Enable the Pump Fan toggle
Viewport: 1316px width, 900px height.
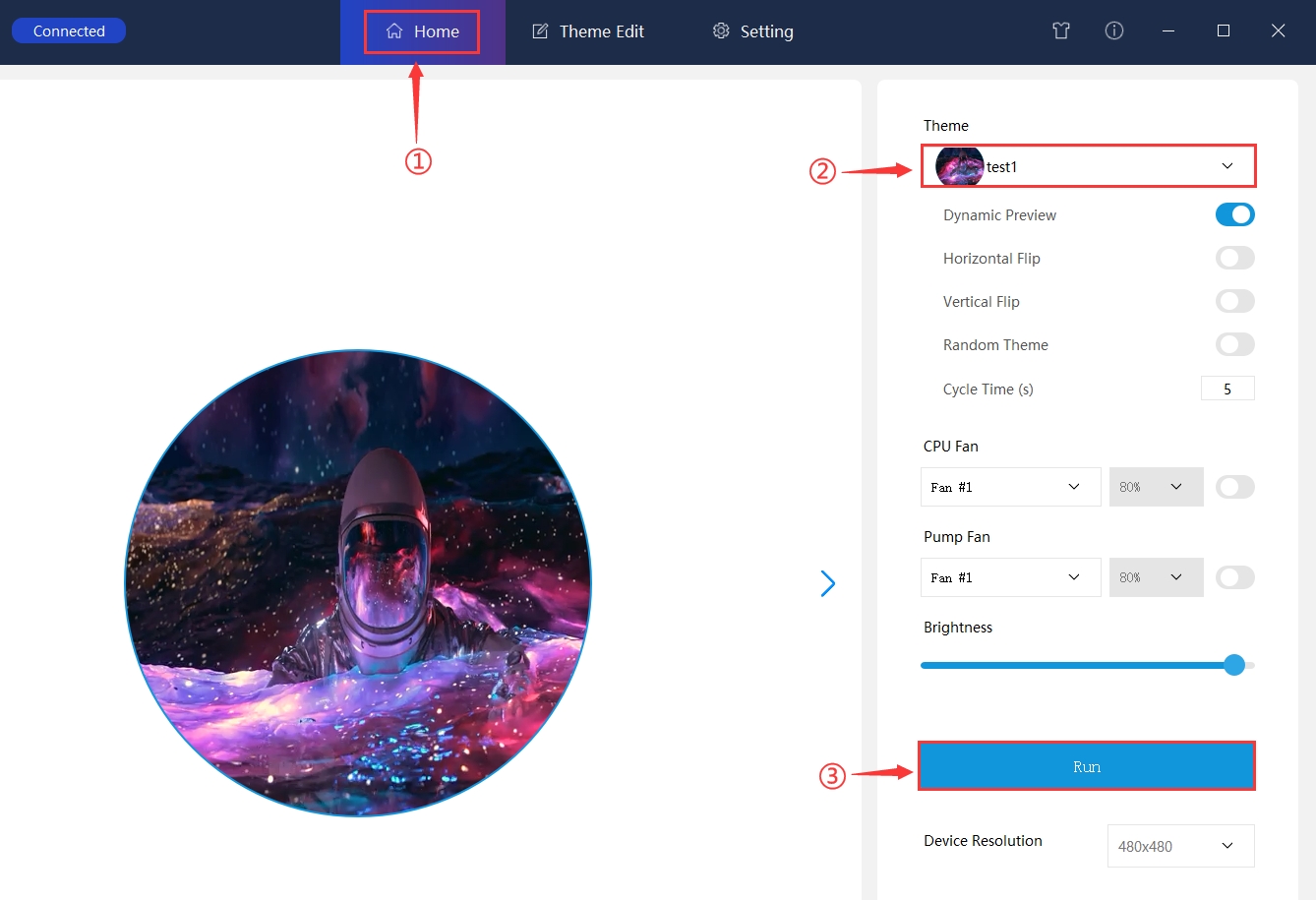coord(1235,577)
